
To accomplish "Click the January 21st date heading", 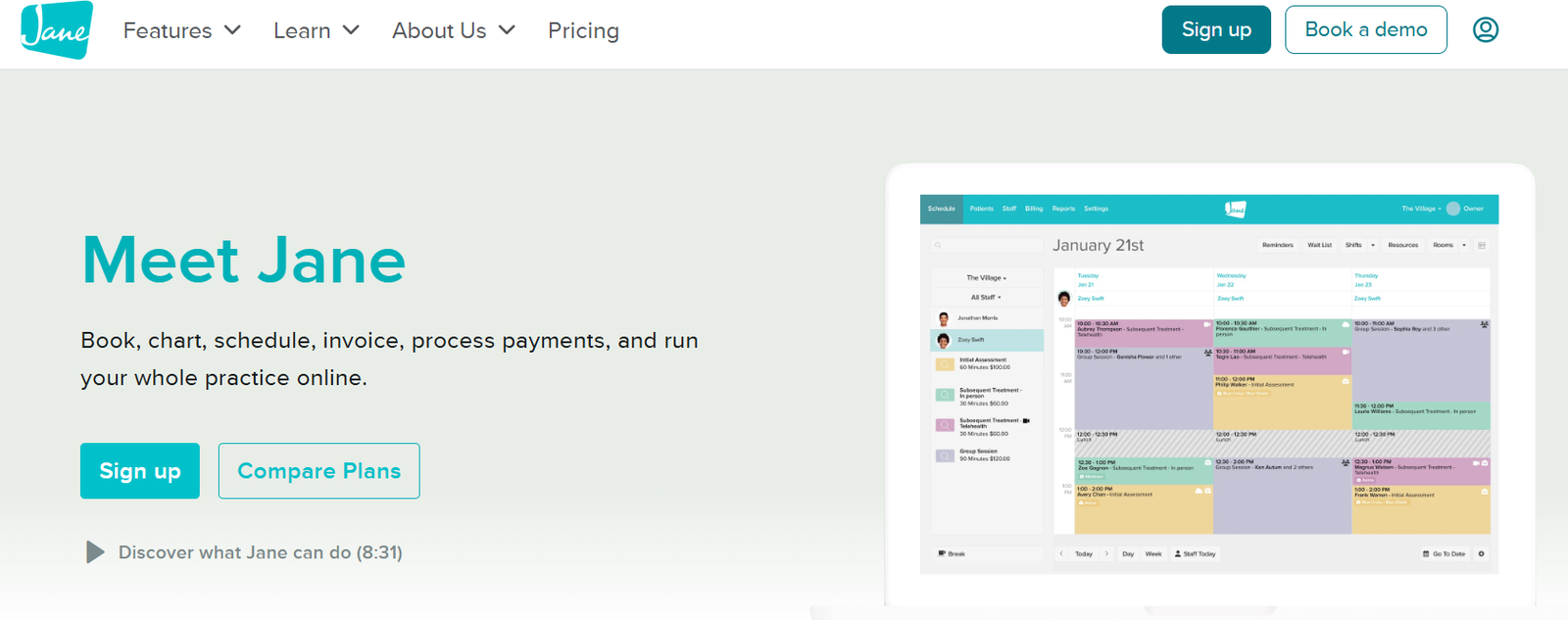I will pyautogui.click(x=1098, y=245).
